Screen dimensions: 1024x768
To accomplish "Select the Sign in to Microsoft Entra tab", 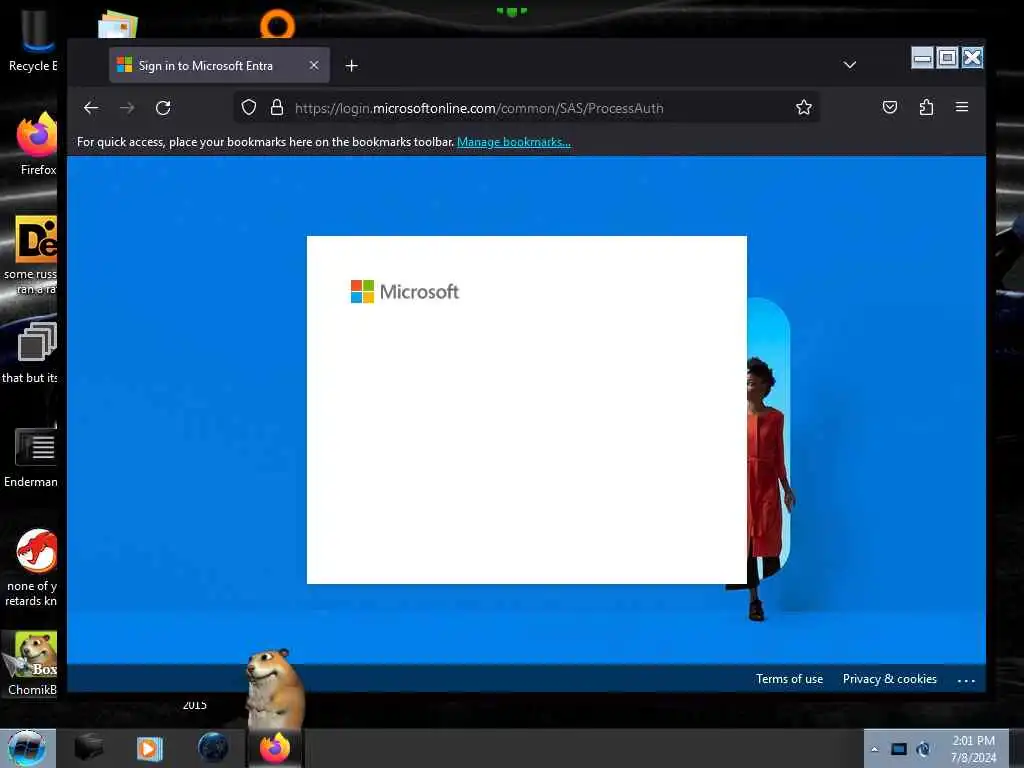I will [219, 65].
